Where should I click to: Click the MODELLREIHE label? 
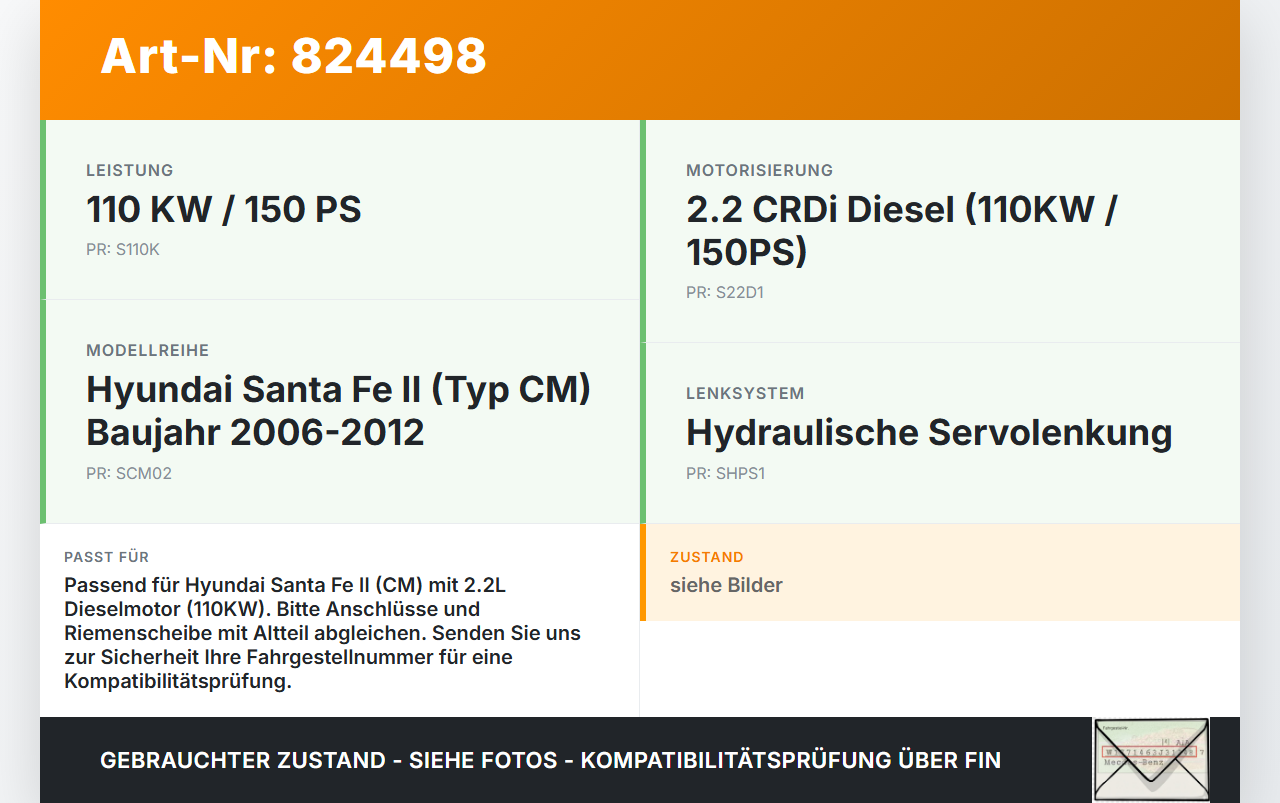[148, 350]
